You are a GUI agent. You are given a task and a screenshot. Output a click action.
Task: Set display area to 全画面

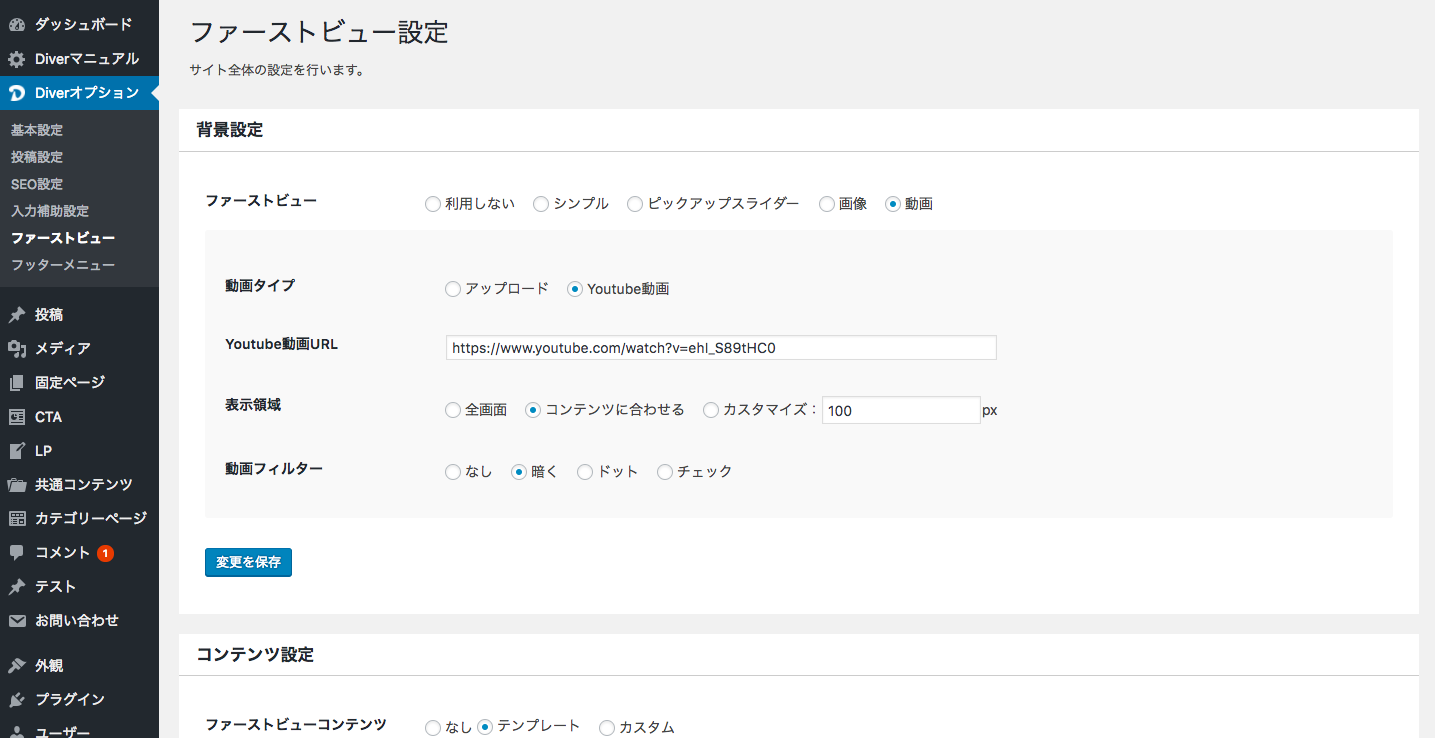tap(453, 410)
